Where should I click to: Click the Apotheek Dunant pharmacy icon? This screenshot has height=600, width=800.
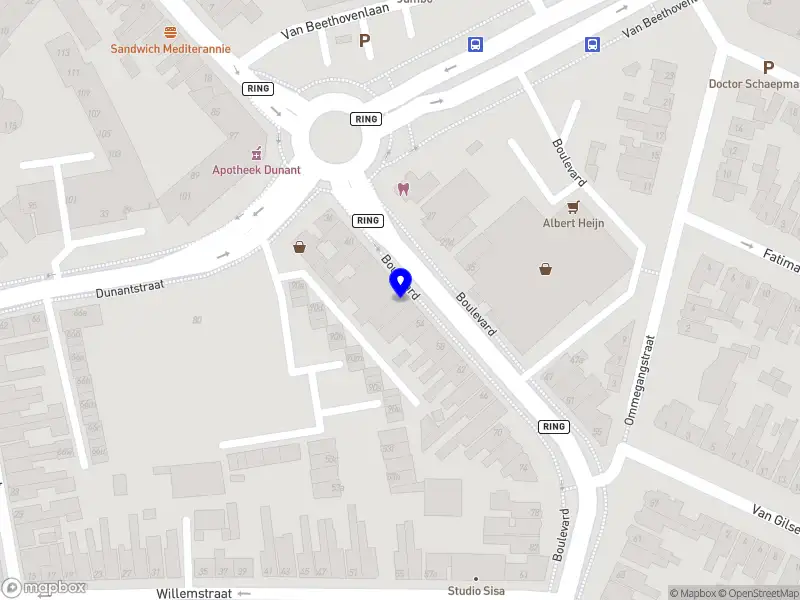point(256,153)
